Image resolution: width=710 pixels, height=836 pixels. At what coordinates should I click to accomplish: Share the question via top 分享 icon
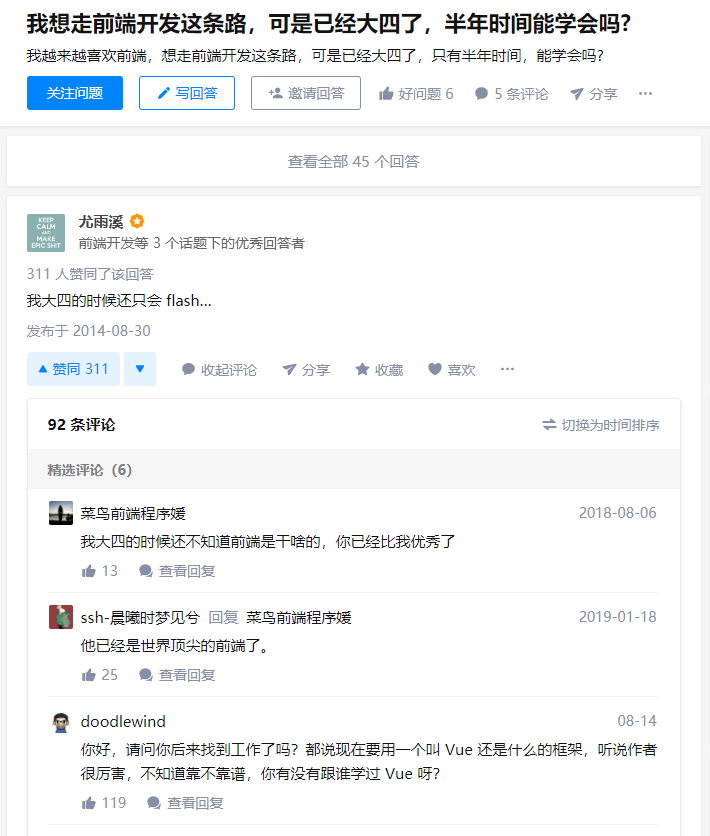576,94
